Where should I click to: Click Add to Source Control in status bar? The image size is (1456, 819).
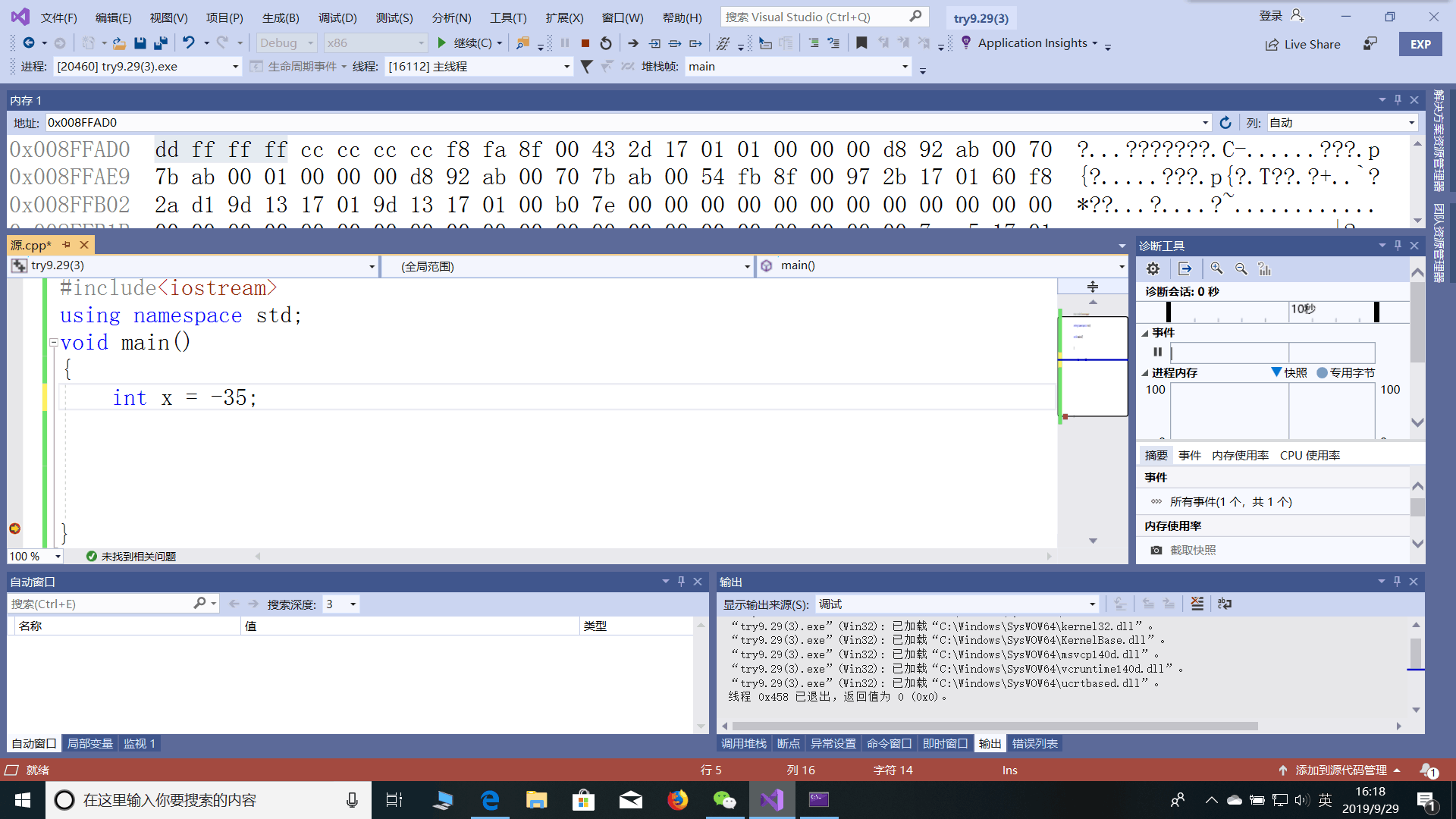point(1340,770)
